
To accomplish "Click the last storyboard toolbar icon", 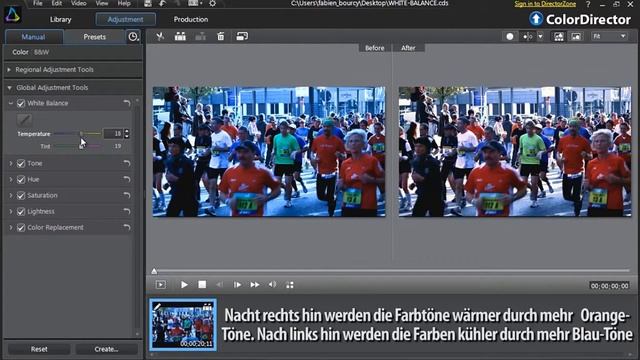I will click(242, 36).
